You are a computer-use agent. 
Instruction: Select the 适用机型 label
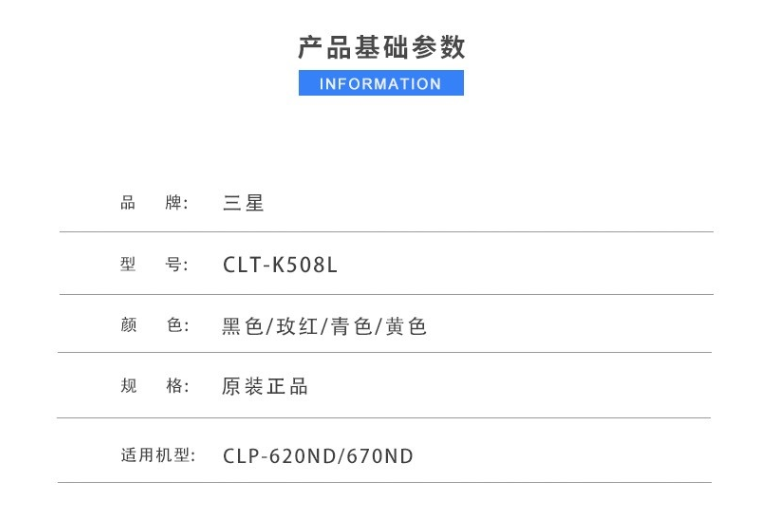coord(158,455)
